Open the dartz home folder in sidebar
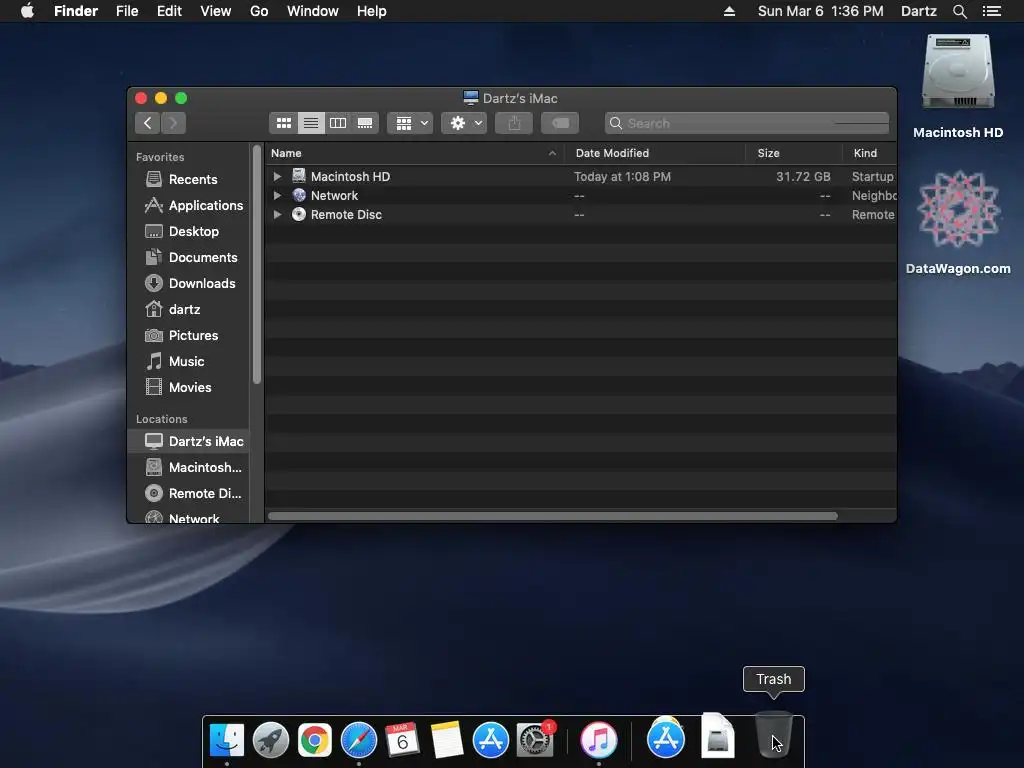1024x768 pixels. 189,310
